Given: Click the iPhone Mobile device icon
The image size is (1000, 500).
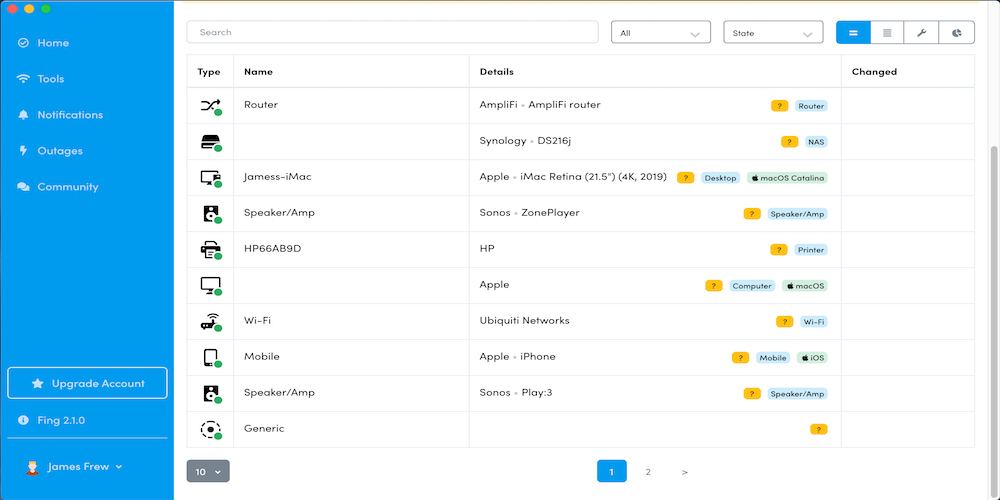Looking at the screenshot, I should point(210,357).
